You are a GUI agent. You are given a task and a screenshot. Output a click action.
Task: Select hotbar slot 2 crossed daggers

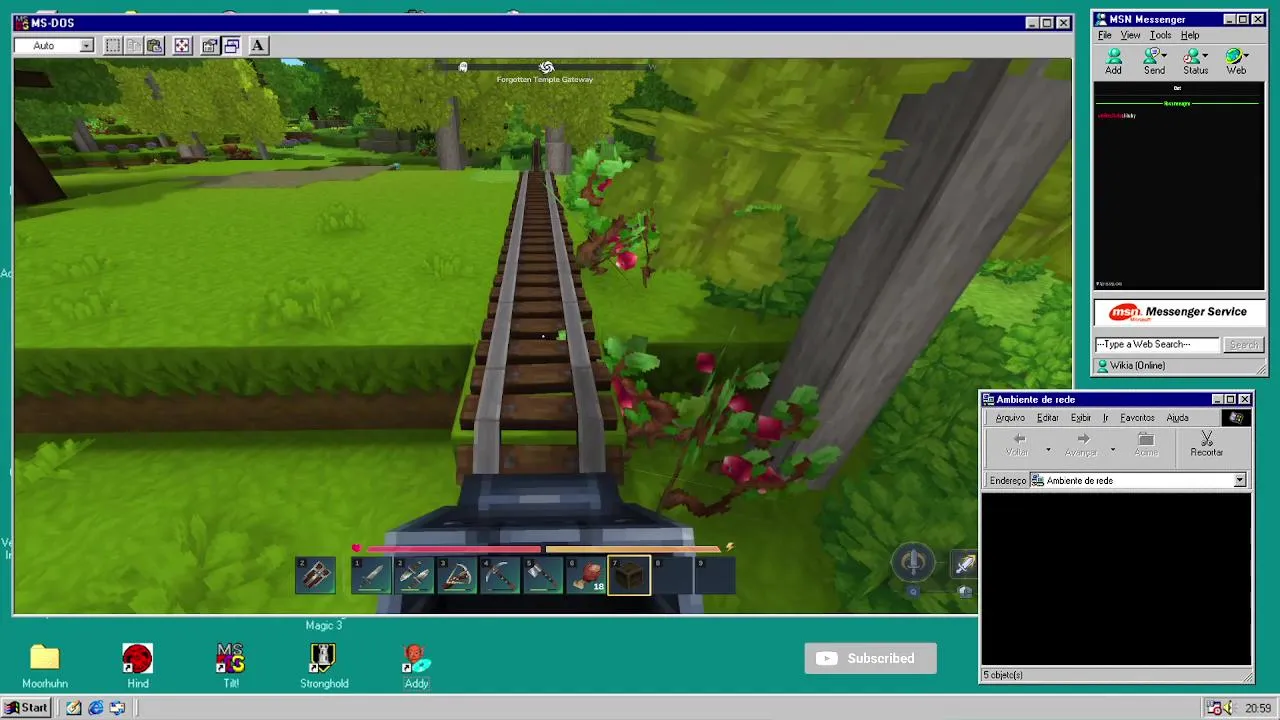[414, 576]
